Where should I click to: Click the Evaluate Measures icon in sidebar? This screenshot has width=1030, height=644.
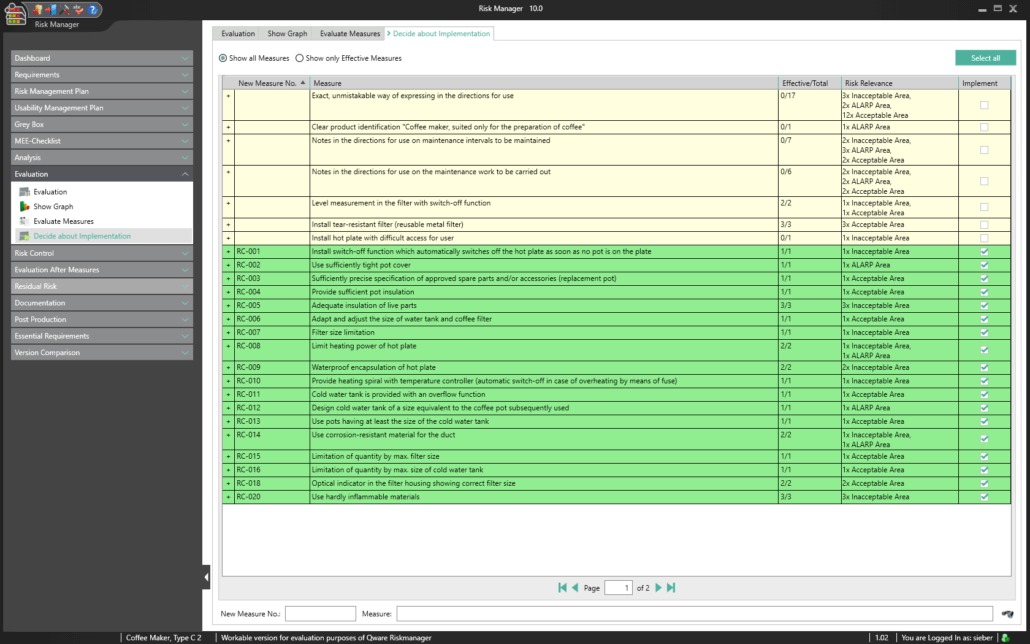(x=24, y=221)
